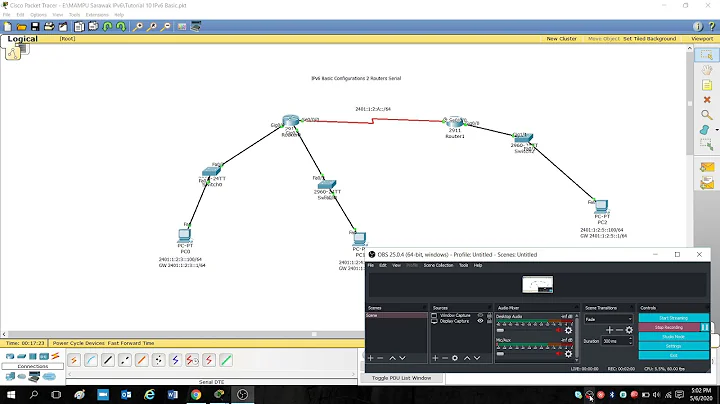Click the Router1 2911 device
The image size is (720, 404).
[454, 122]
